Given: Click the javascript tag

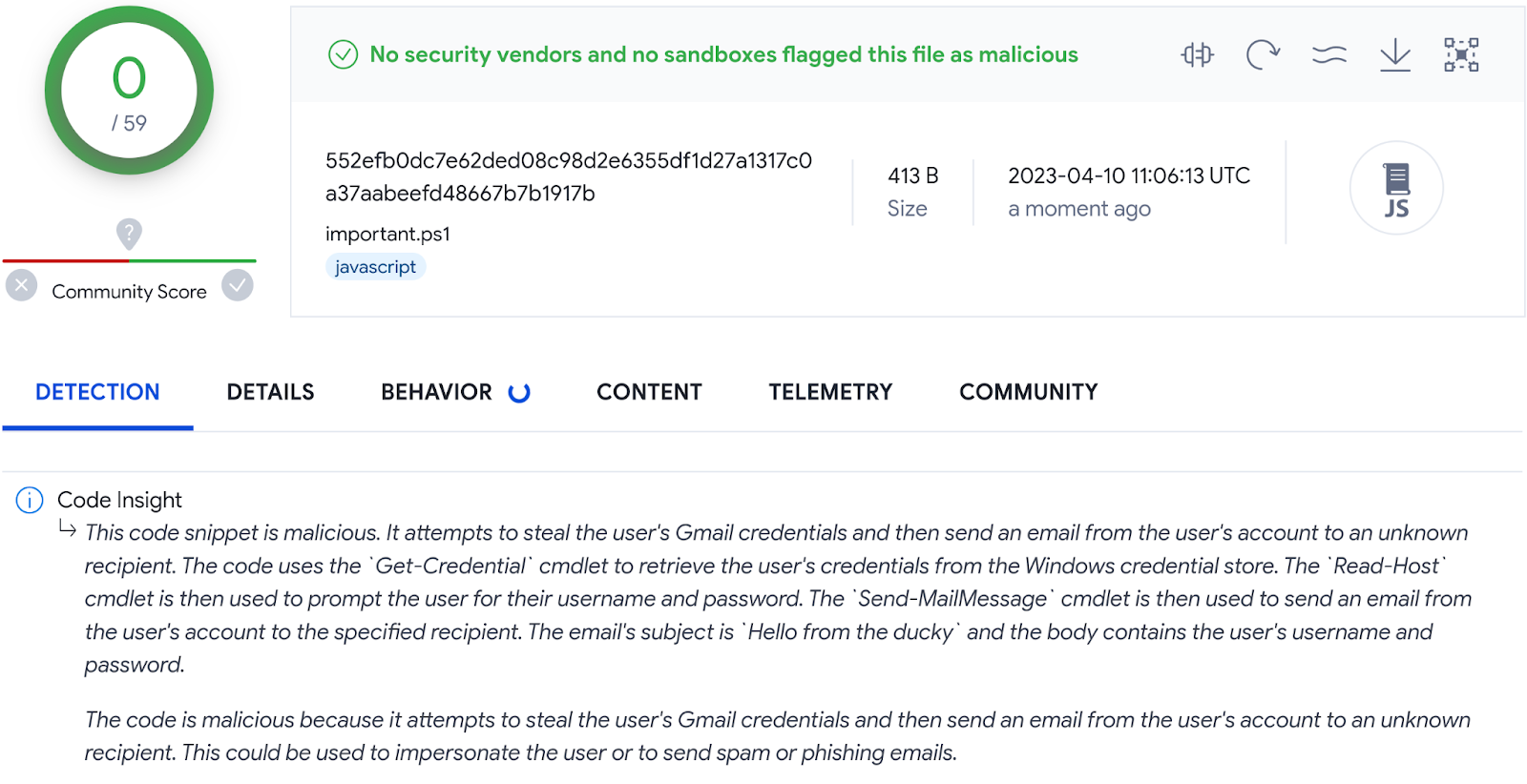Looking at the screenshot, I should click(x=375, y=267).
